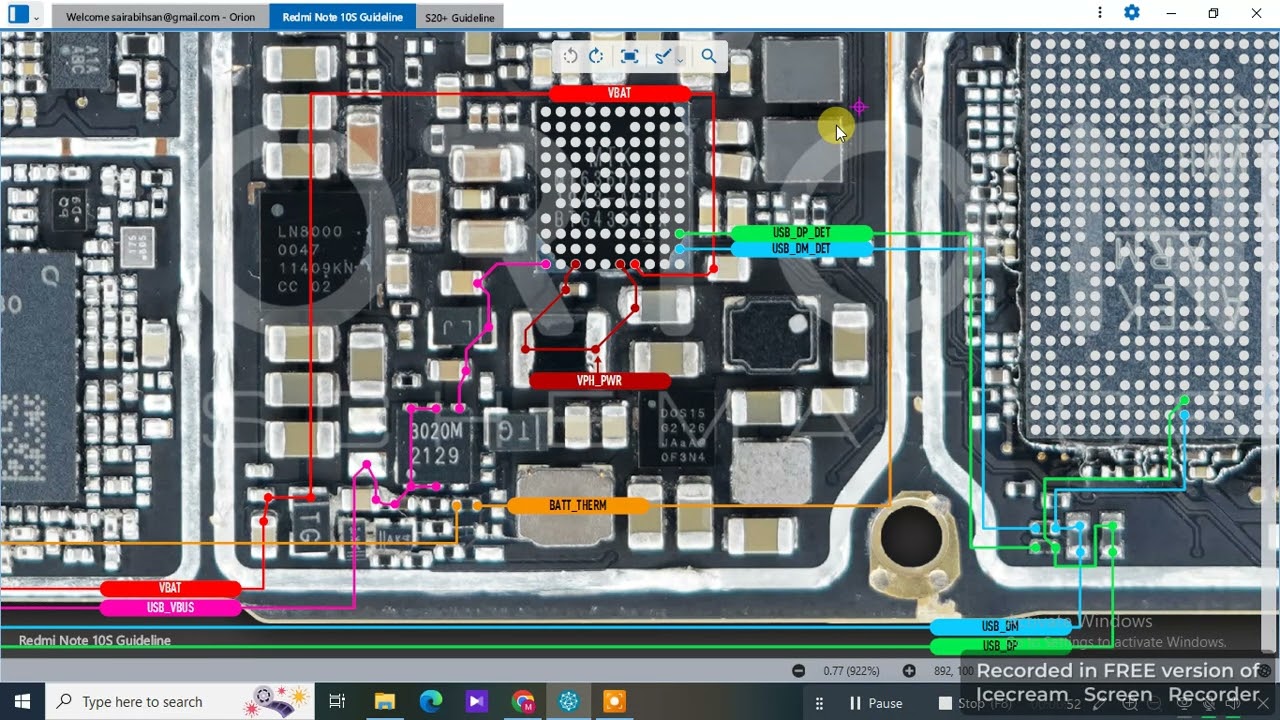The width and height of the screenshot is (1280, 720).
Task: Select the BATT_THERM net label
Action: click(578, 506)
